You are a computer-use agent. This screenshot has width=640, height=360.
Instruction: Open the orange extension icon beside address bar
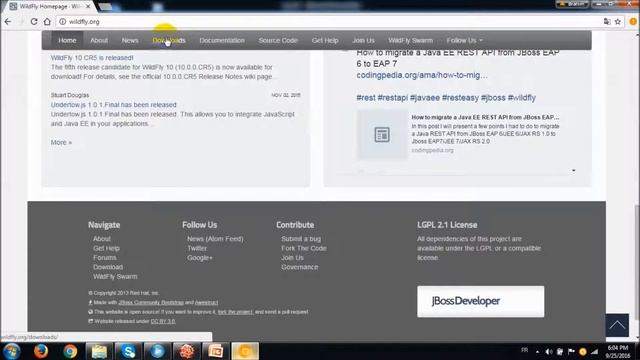pos(633,22)
